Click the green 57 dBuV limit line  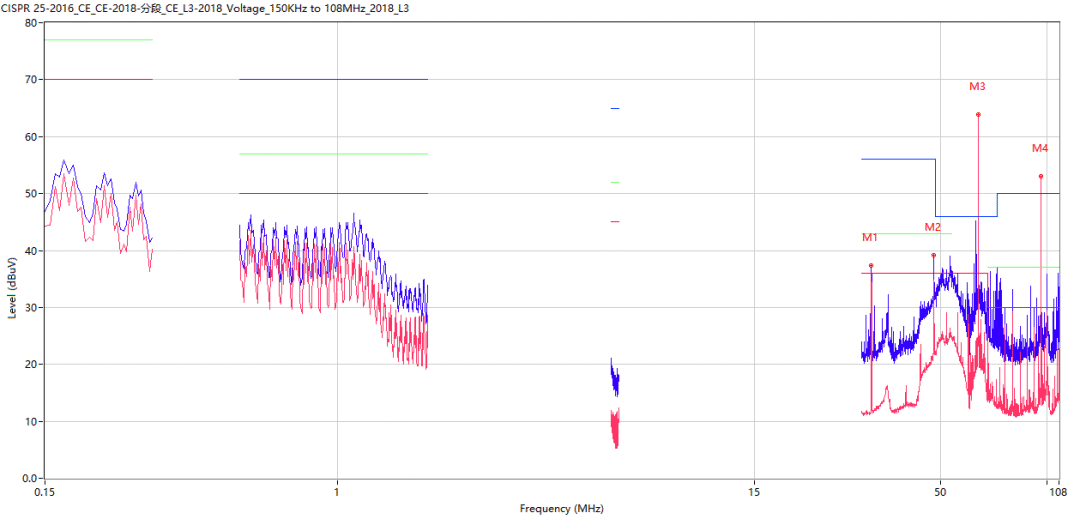(333, 154)
